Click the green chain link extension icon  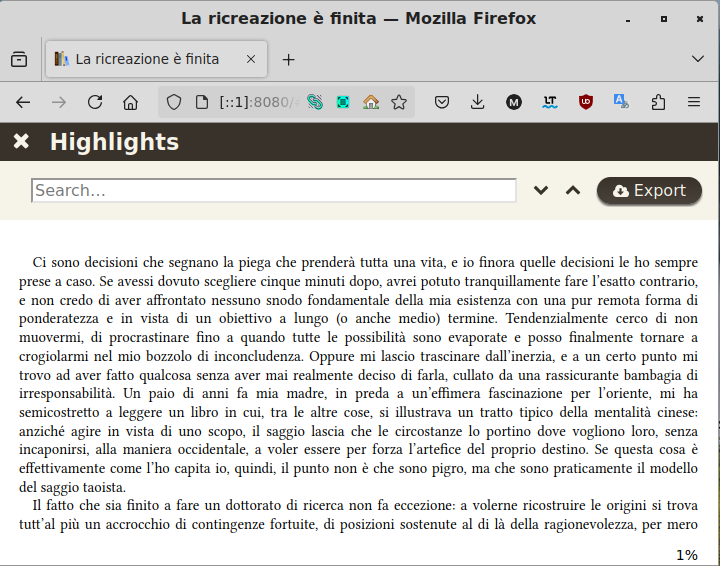[x=315, y=102]
